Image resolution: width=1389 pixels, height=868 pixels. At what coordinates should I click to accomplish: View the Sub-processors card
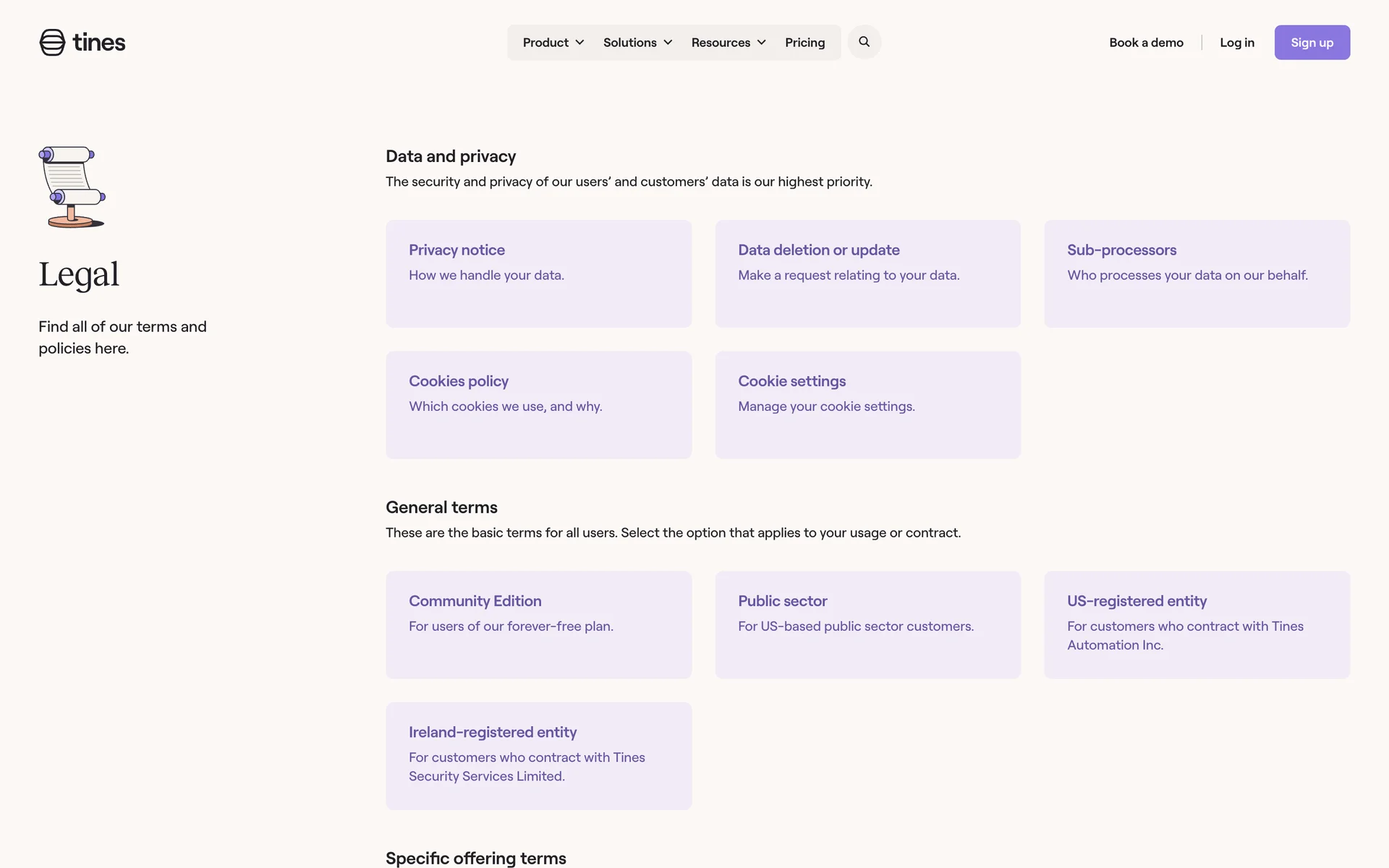click(x=1197, y=273)
